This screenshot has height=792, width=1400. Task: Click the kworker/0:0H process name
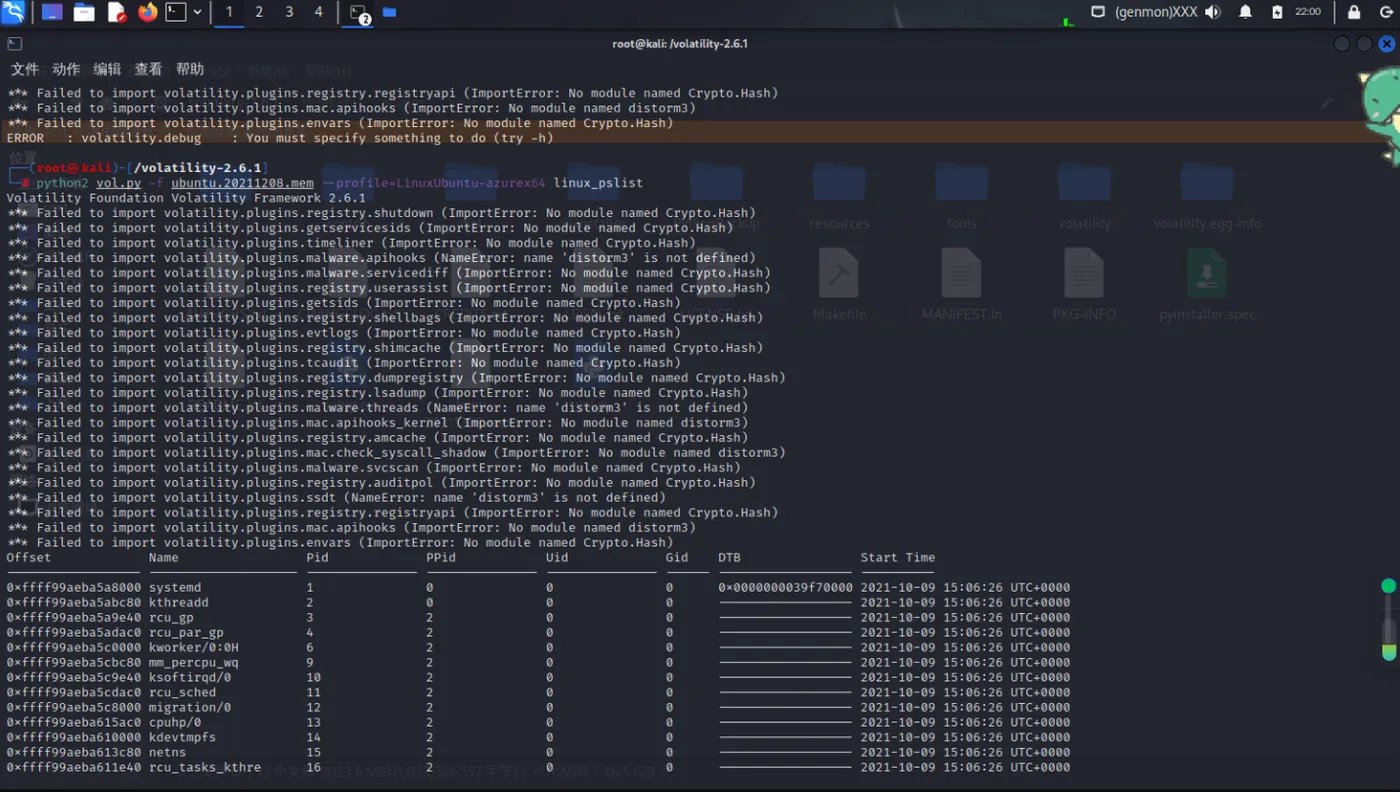(194, 648)
